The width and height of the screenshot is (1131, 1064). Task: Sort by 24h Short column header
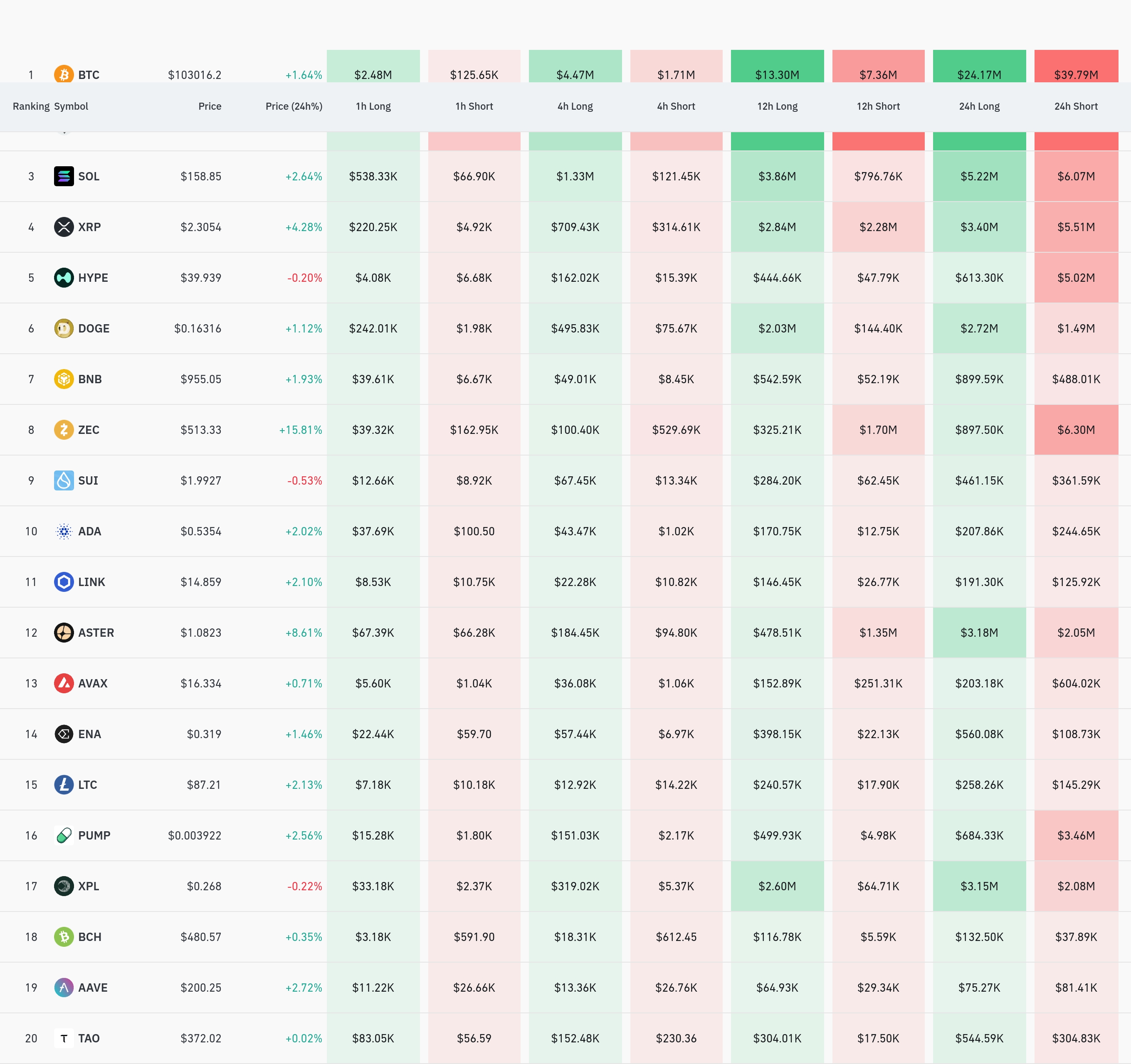pyautogui.click(x=1075, y=106)
